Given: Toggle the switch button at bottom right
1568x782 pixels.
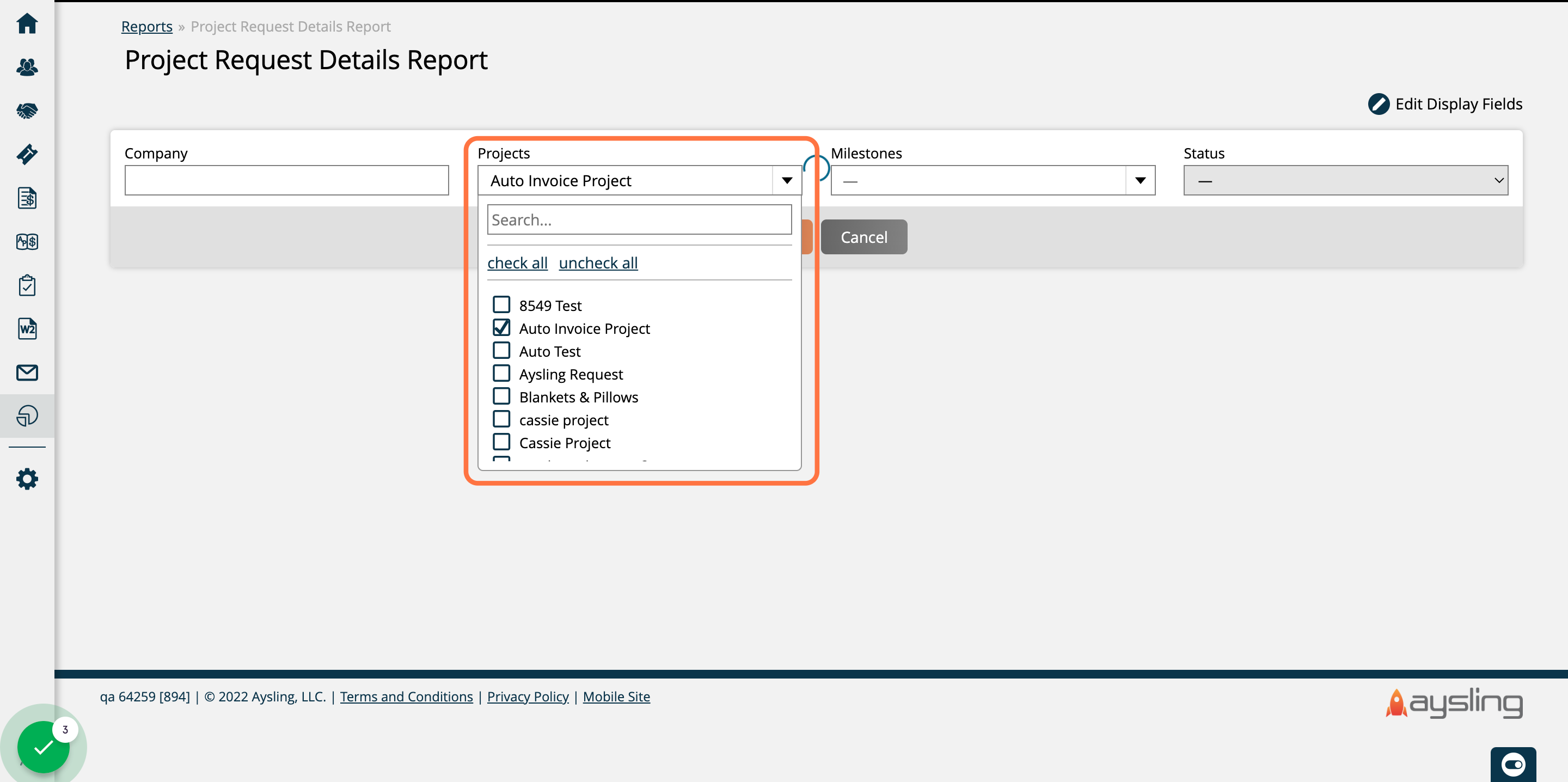Looking at the screenshot, I should tap(1513, 765).
